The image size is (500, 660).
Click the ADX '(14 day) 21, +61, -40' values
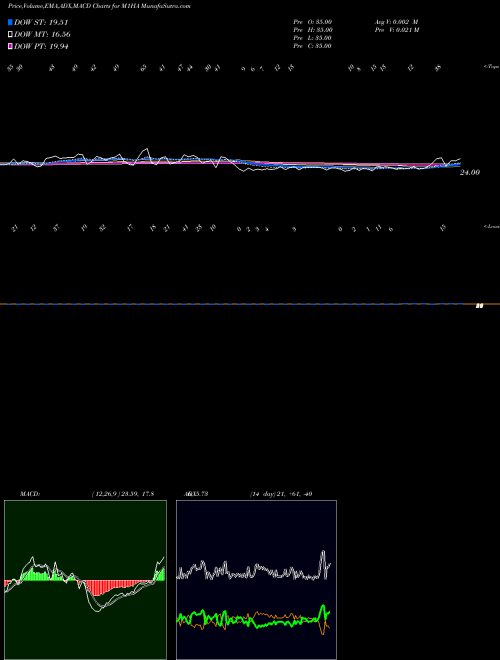point(281,494)
